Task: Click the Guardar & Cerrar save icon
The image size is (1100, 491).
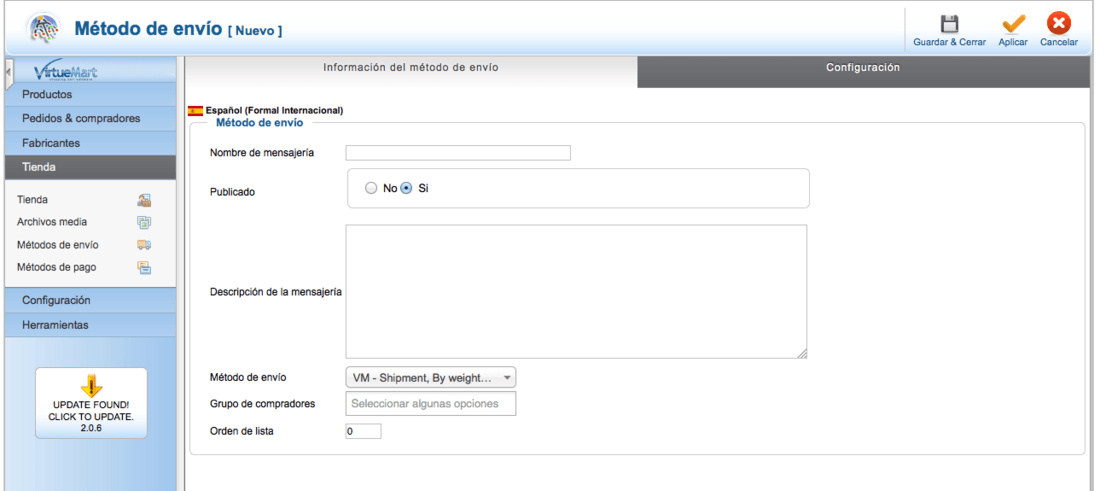Action: (x=949, y=25)
